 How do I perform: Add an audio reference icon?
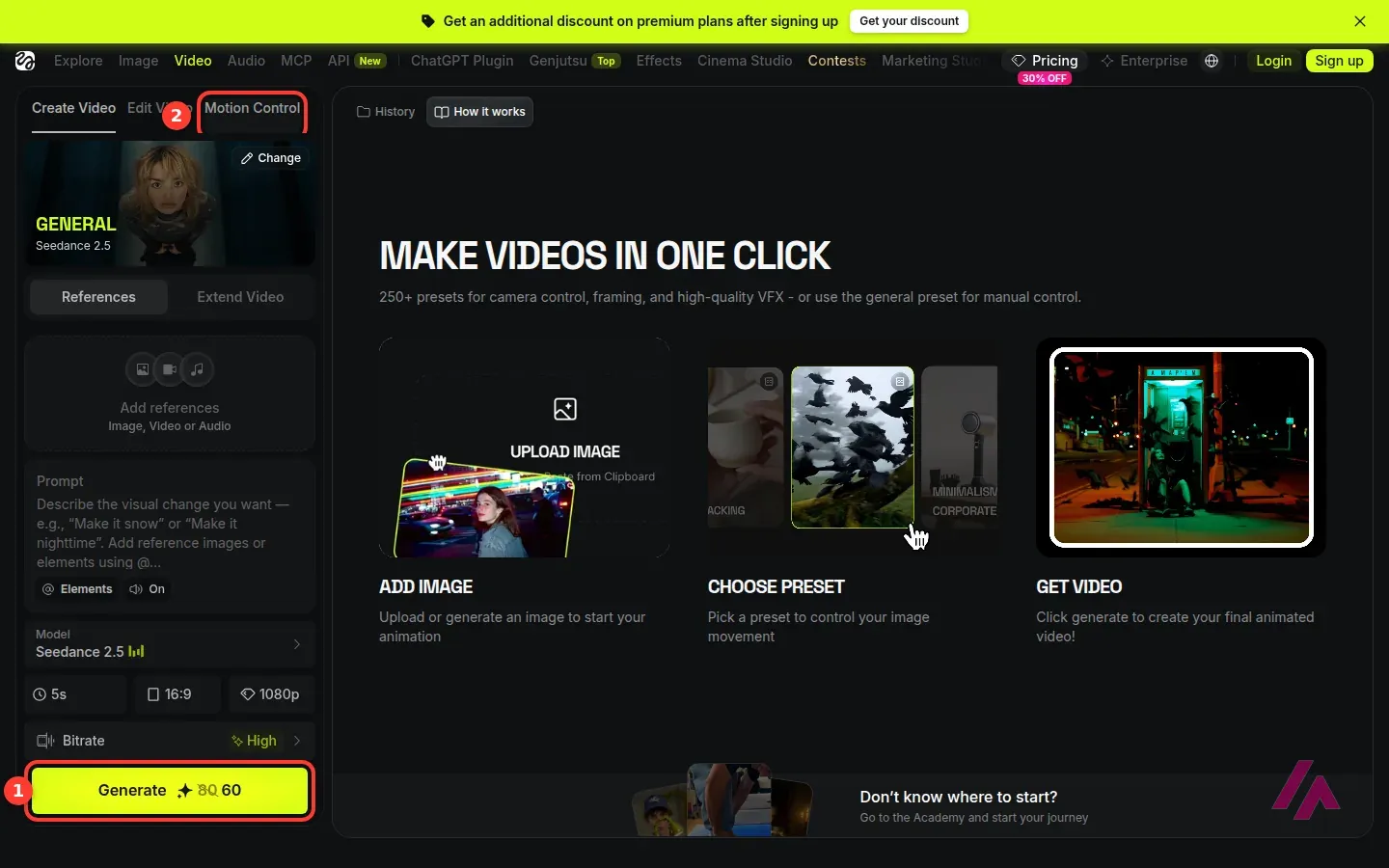point(197,369)
